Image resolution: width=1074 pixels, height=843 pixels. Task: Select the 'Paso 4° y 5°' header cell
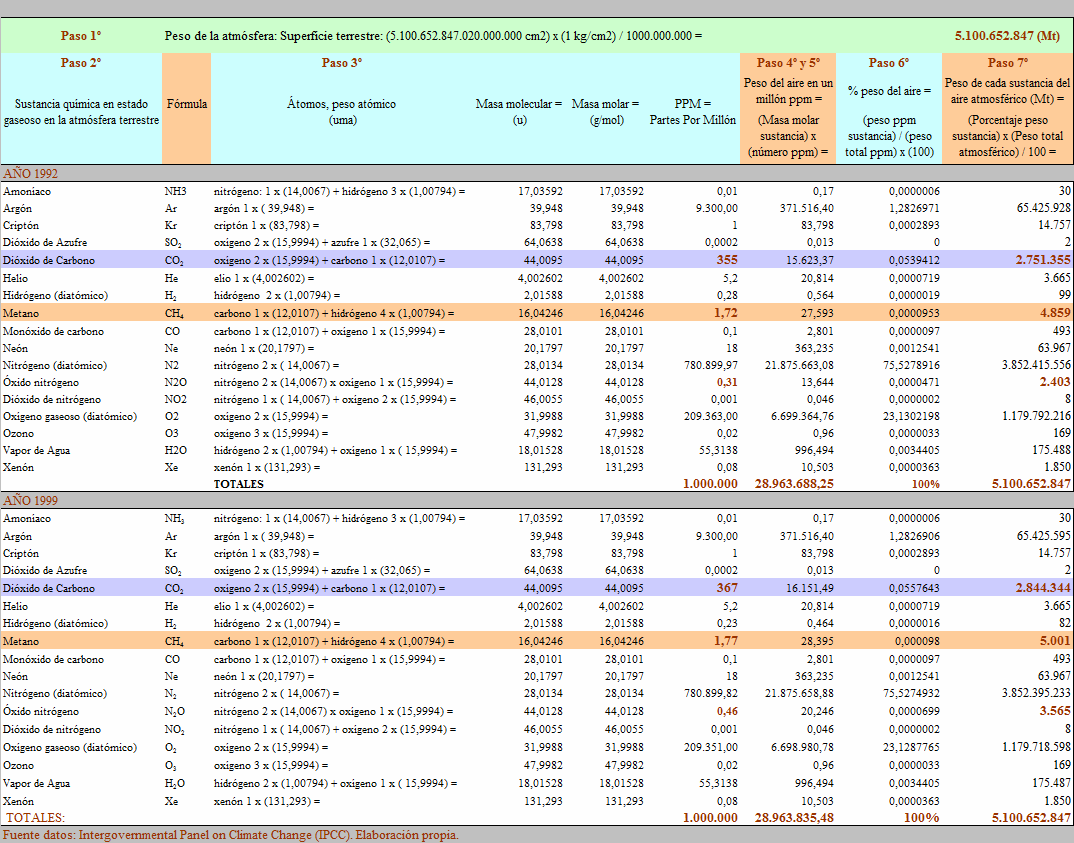click(x=788, y=63)
